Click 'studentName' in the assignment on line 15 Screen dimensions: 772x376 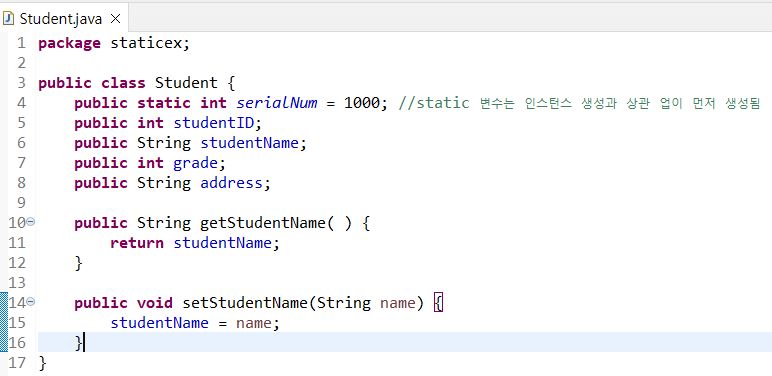(x=160, y=323)
